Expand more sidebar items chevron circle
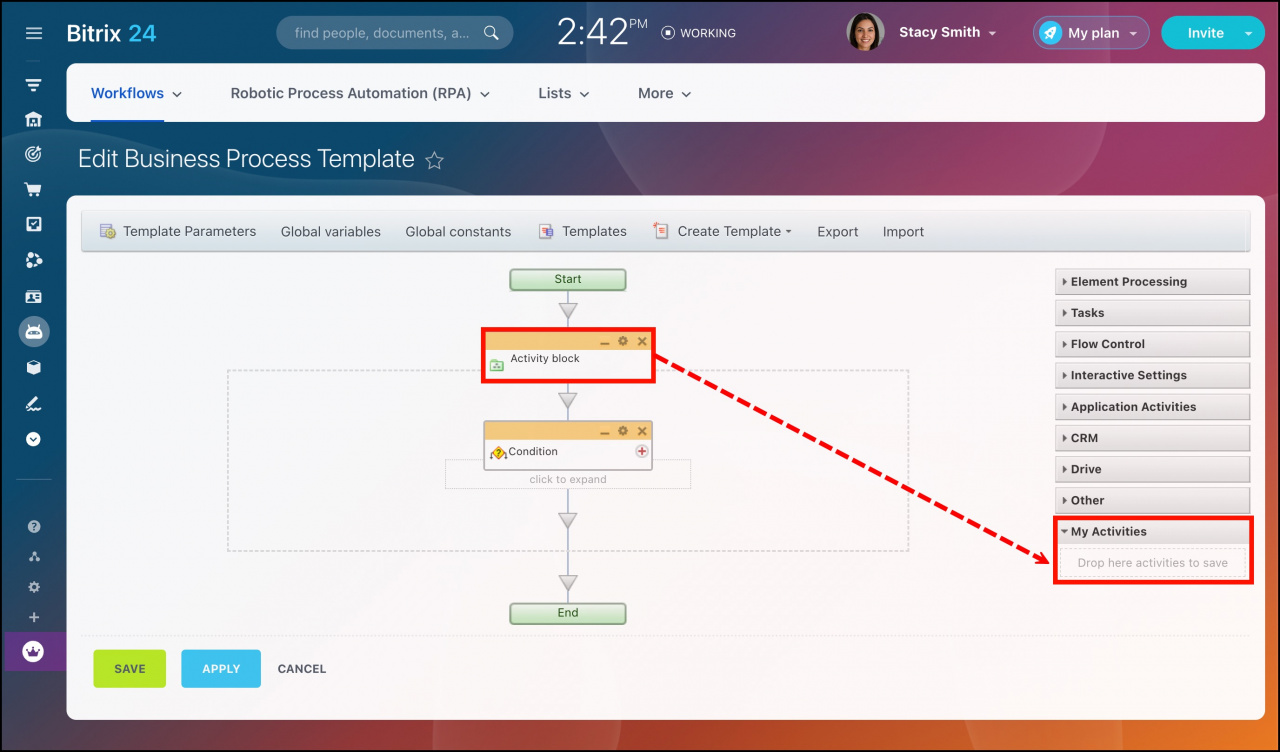Screen dimensions: 1280x752 coord(33,438)
